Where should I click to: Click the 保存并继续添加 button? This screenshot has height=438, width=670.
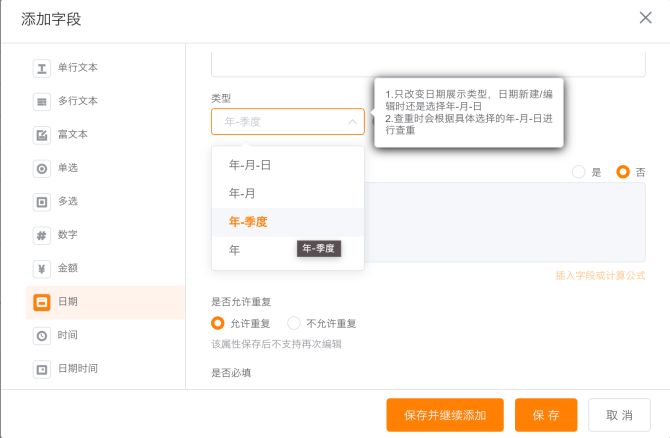[445, 415]
